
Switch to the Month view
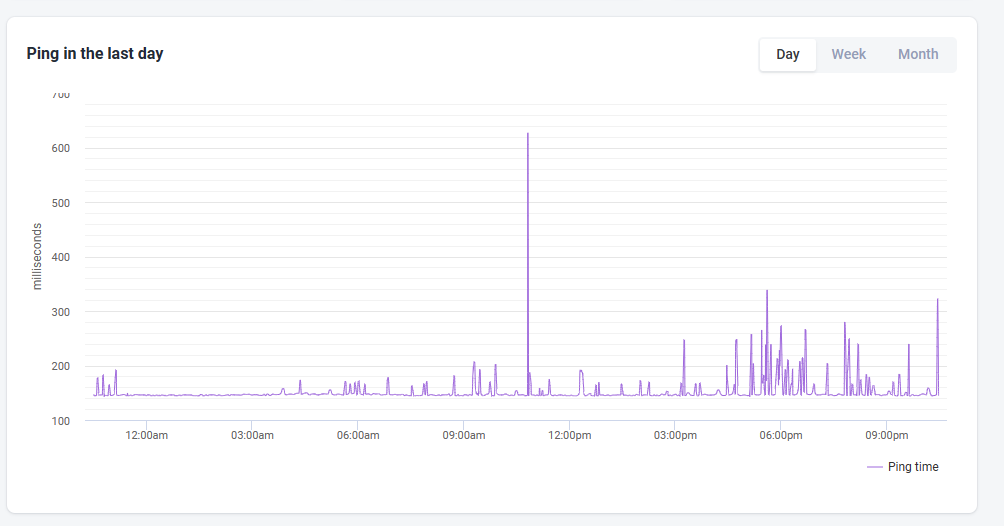pos(918,54)
